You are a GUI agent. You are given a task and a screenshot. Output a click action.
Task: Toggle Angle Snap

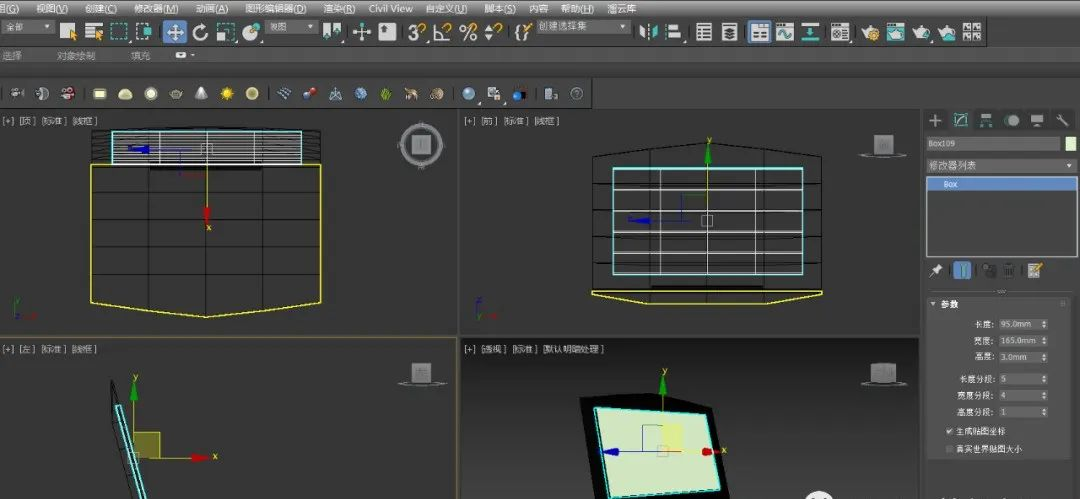click(442, 32)
